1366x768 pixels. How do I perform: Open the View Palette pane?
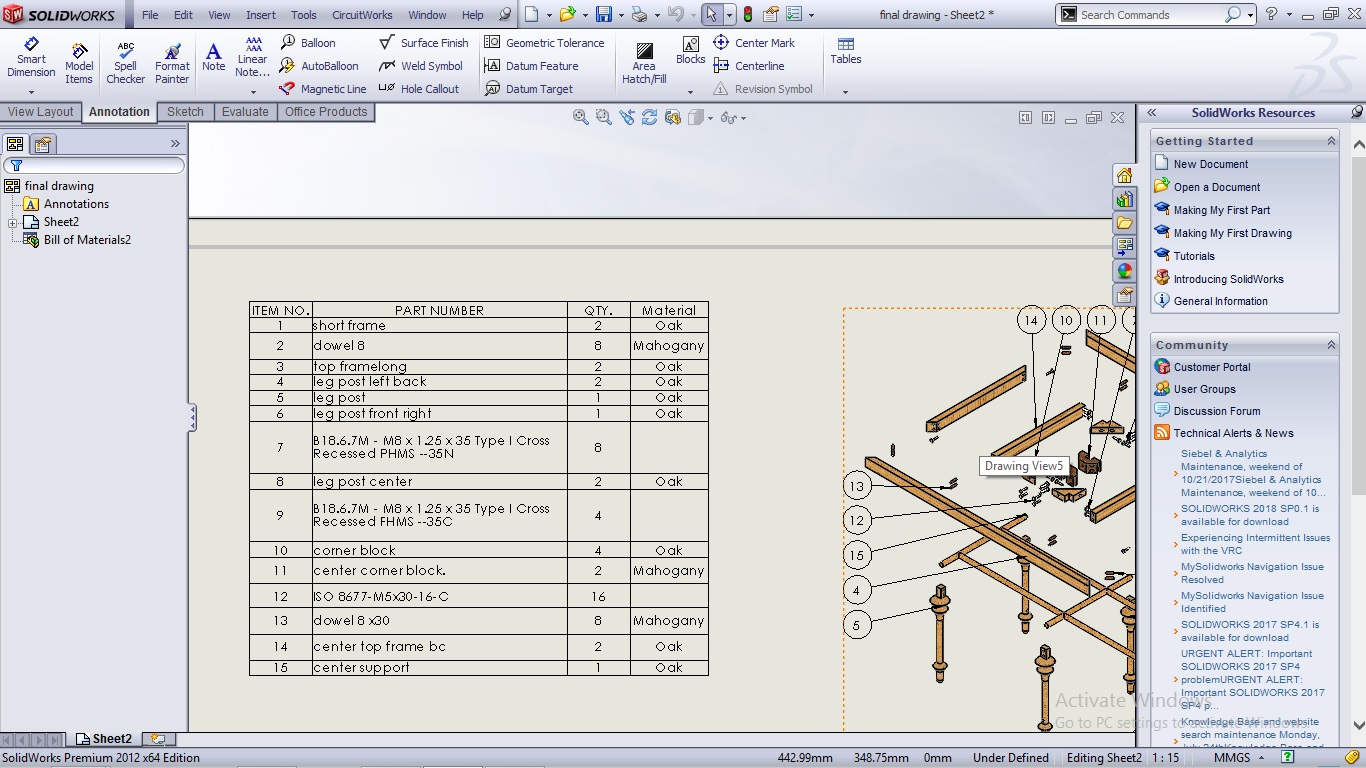[1125, 247]
